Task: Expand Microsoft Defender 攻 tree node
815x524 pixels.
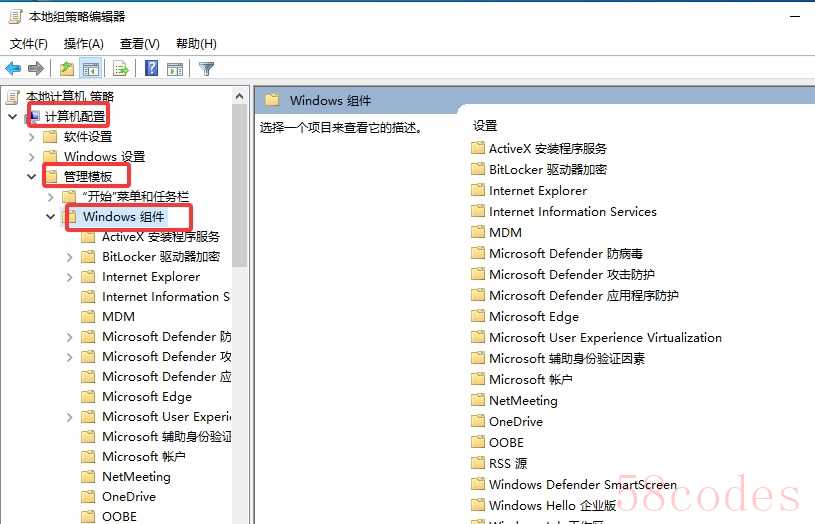Action: (70, 357)
